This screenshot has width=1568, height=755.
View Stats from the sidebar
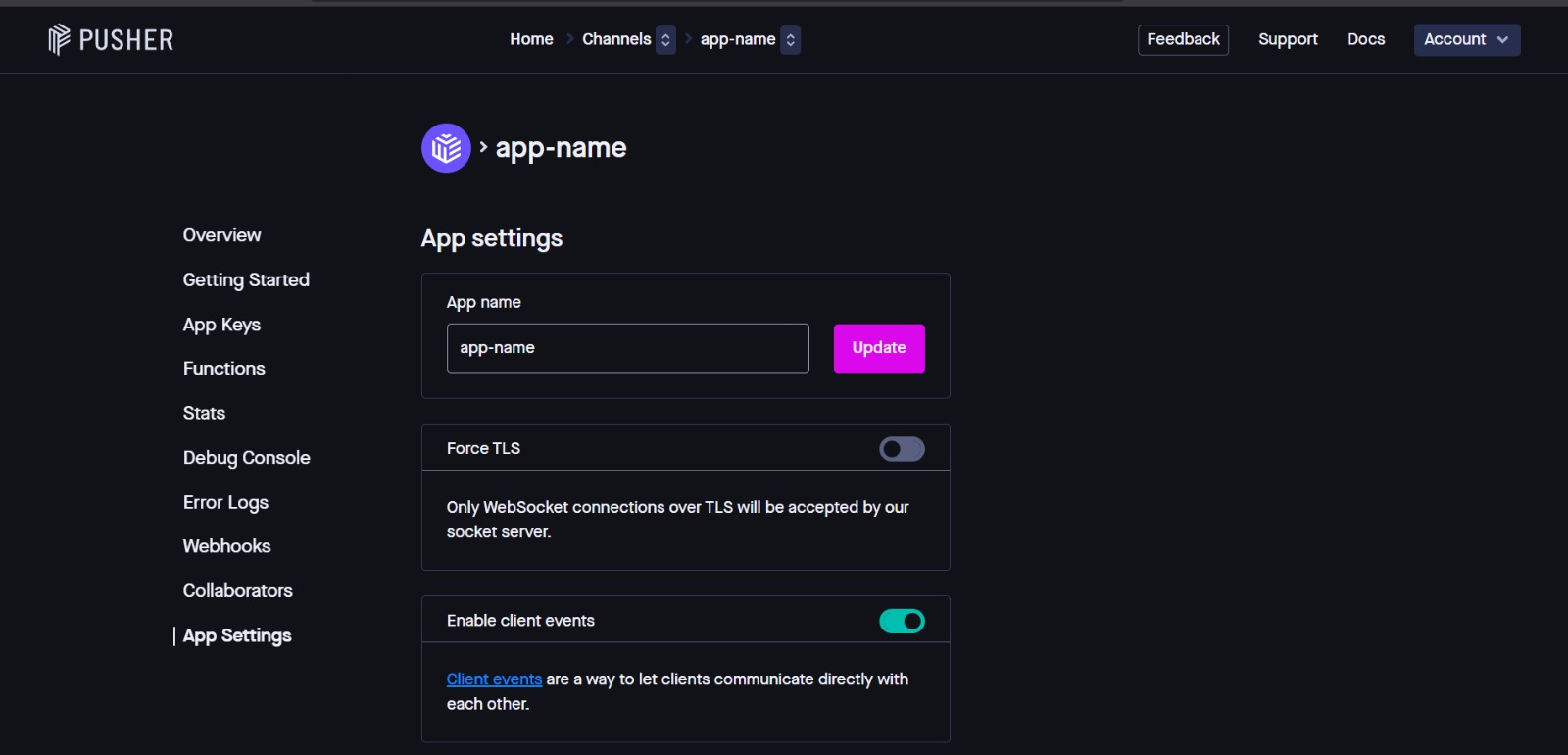(x=204, y=413)
